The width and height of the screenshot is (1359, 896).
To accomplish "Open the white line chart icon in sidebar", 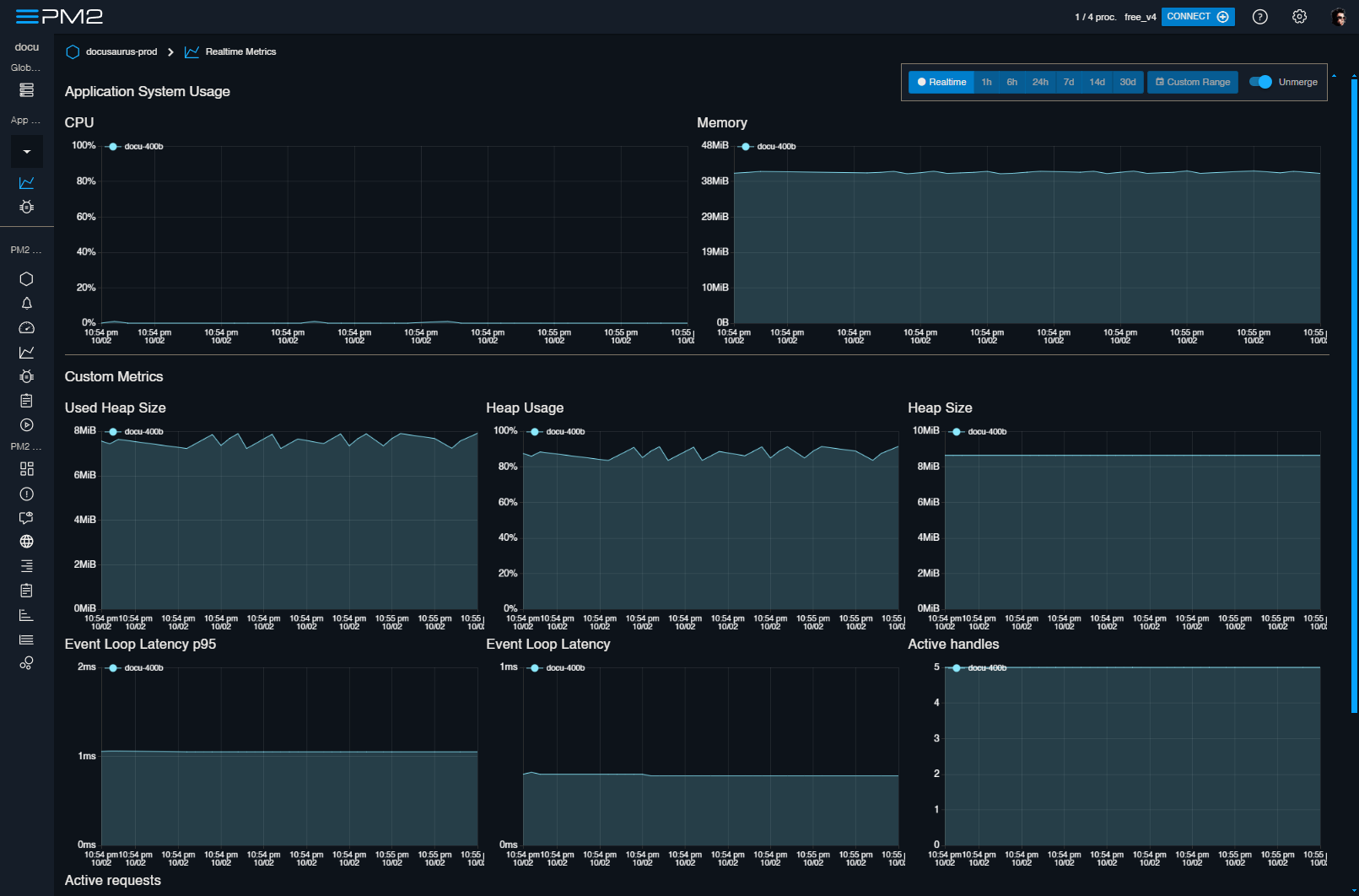I will 26,352.
